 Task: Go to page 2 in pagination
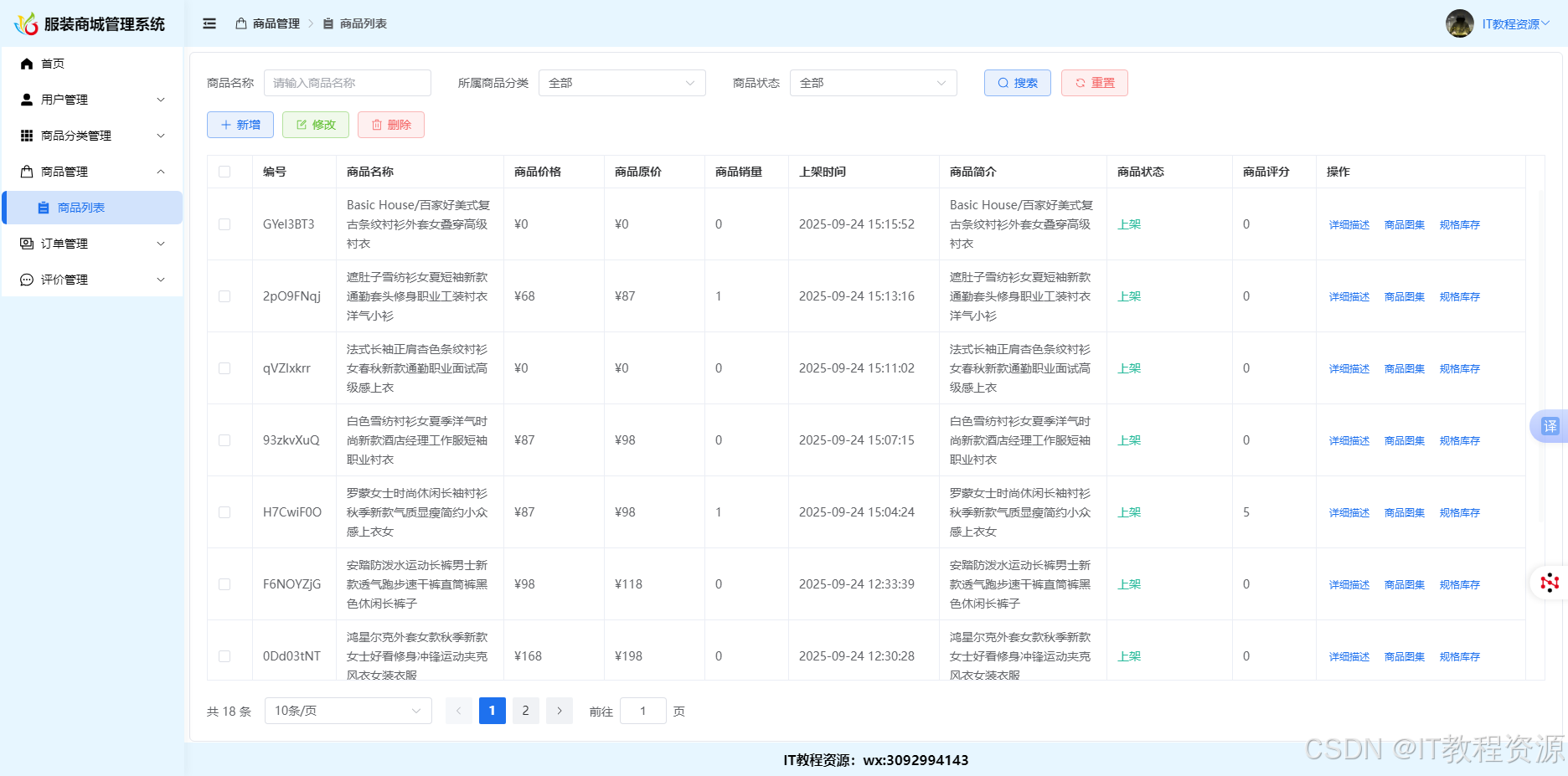[x=525, y=711]
